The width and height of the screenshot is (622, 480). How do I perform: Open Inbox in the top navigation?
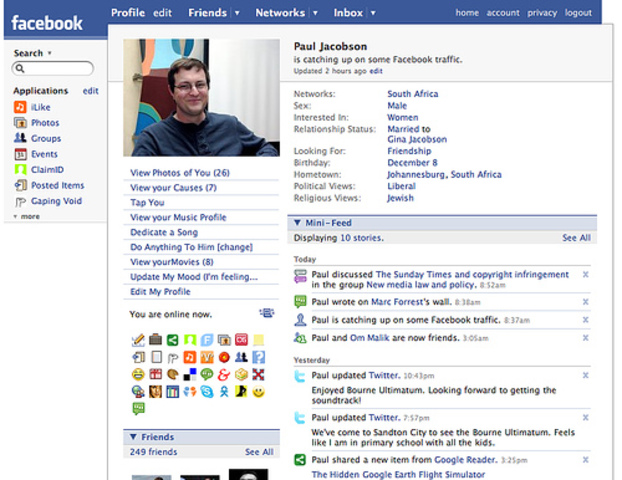[x=348, y=13]
